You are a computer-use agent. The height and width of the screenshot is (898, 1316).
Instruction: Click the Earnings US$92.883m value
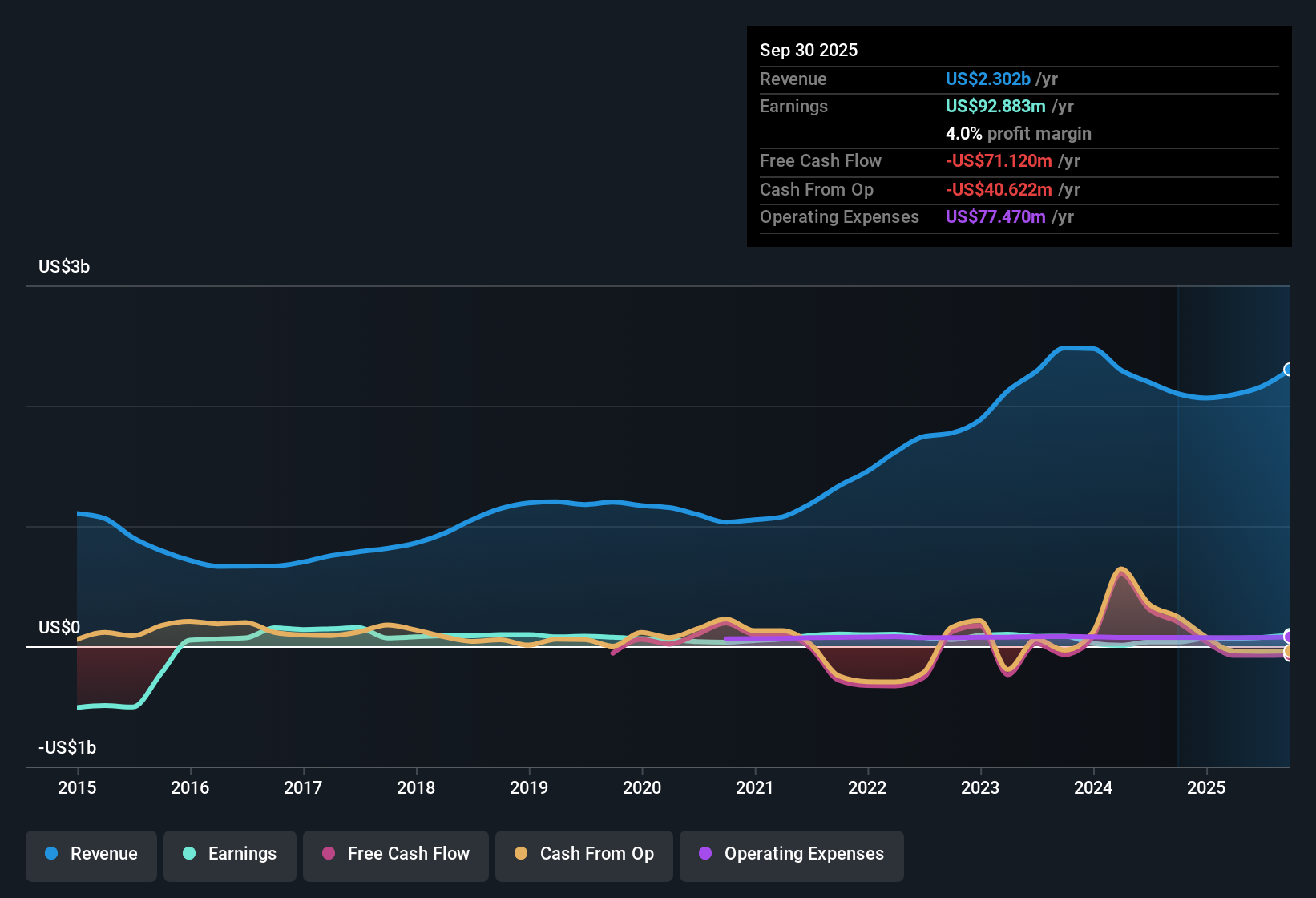pyautogui.click(x=996, y=106)
